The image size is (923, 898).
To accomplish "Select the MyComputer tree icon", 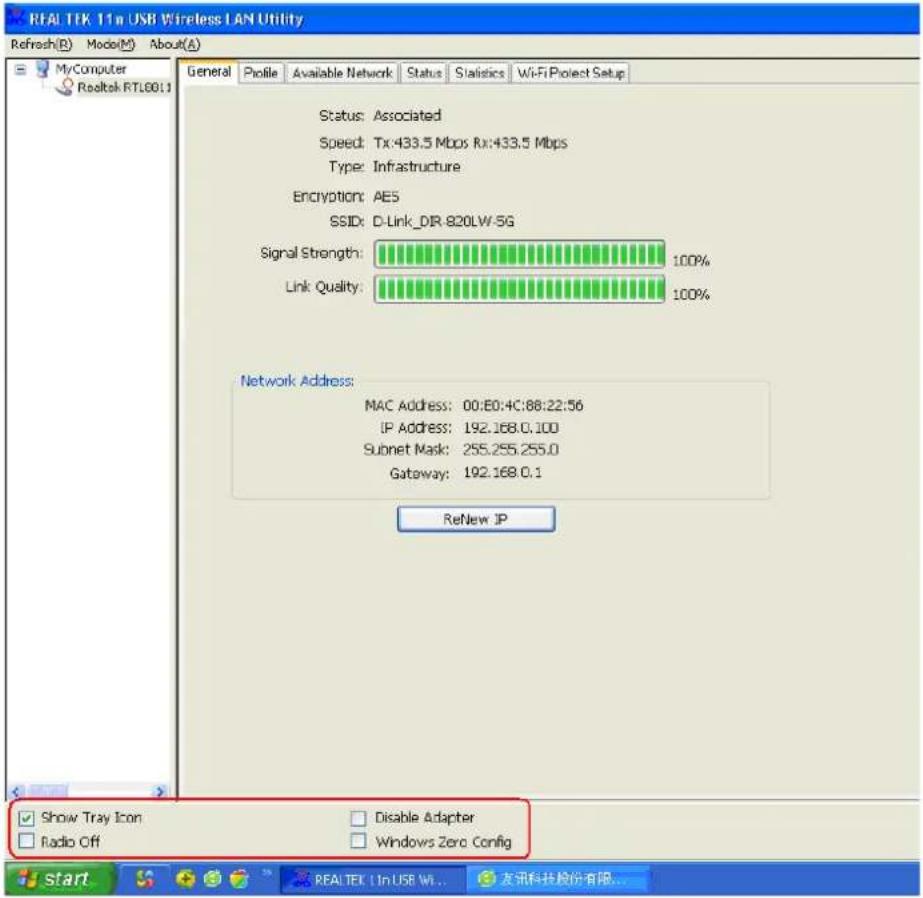I will (x=42, y=68).
